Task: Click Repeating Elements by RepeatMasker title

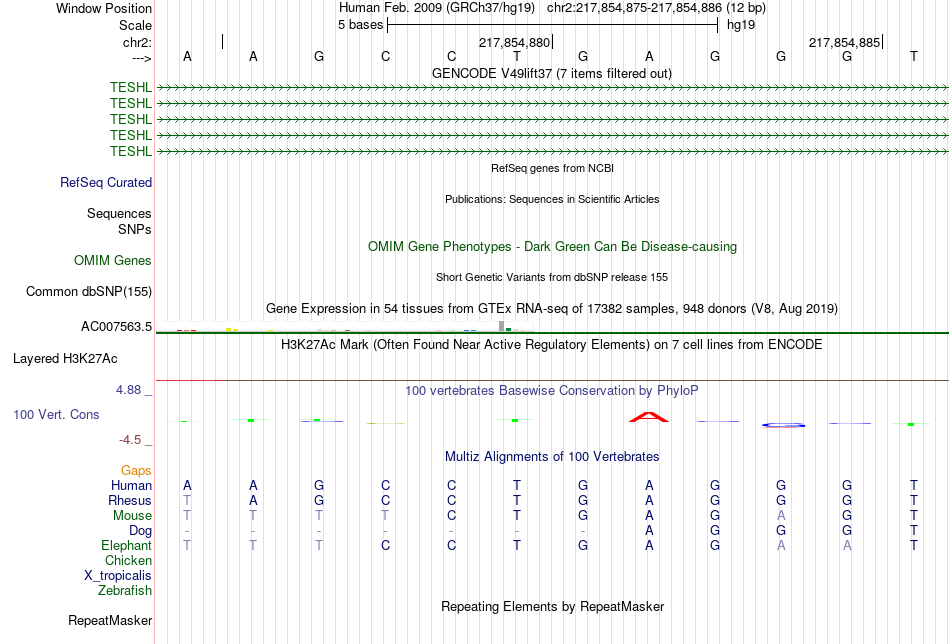Action: coord(552,606)
